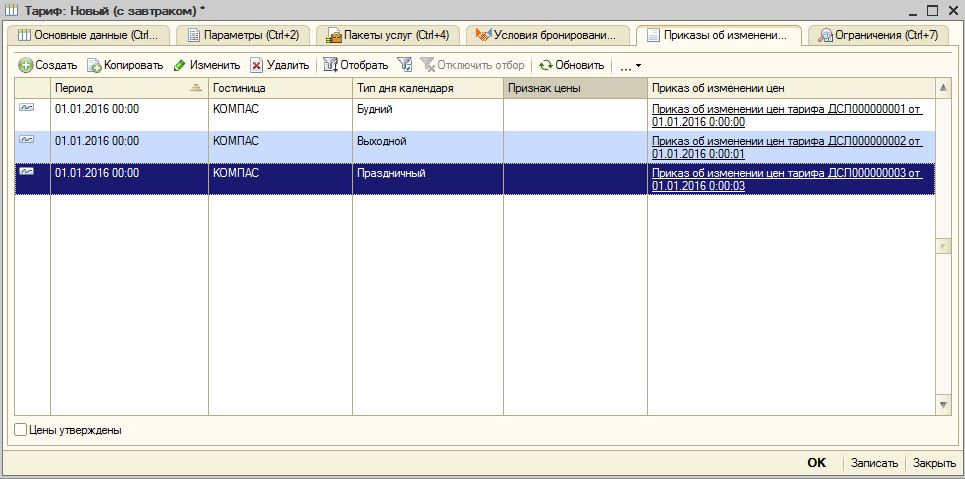
Task: Maximize the tariff window
Action: click(932, 10)
